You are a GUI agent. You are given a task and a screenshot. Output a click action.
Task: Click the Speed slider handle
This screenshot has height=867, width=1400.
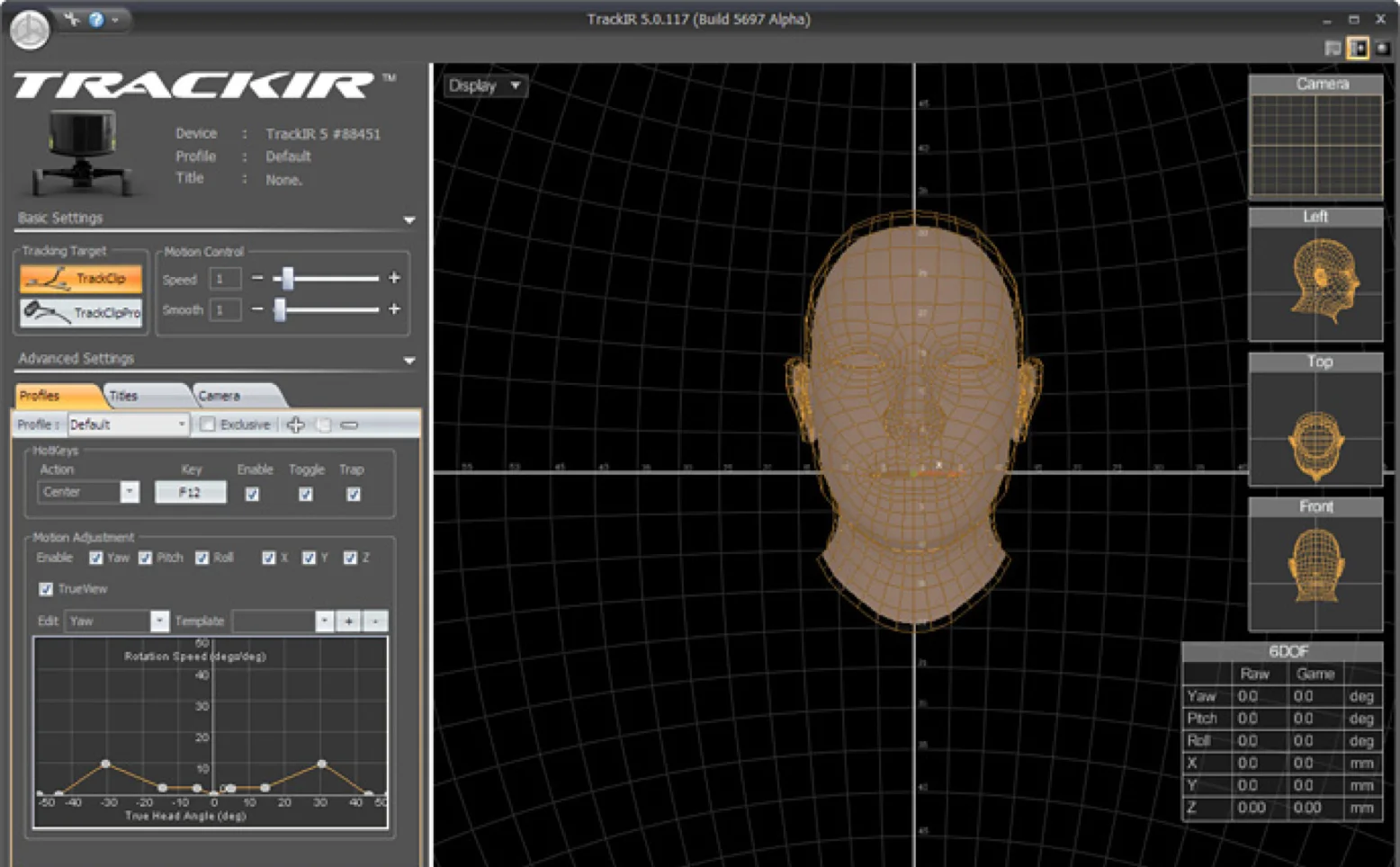(x=288, y=279)
